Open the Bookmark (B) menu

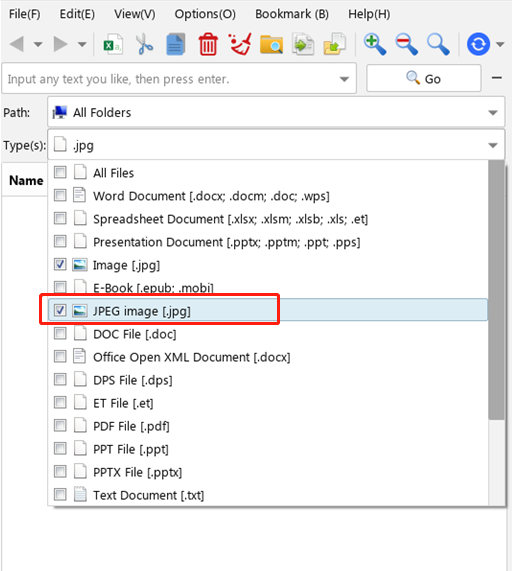point(292,14)
